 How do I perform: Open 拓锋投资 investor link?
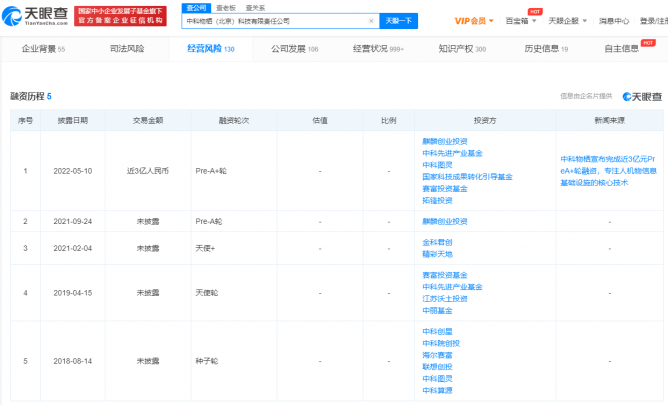click(x=437, y=201)
